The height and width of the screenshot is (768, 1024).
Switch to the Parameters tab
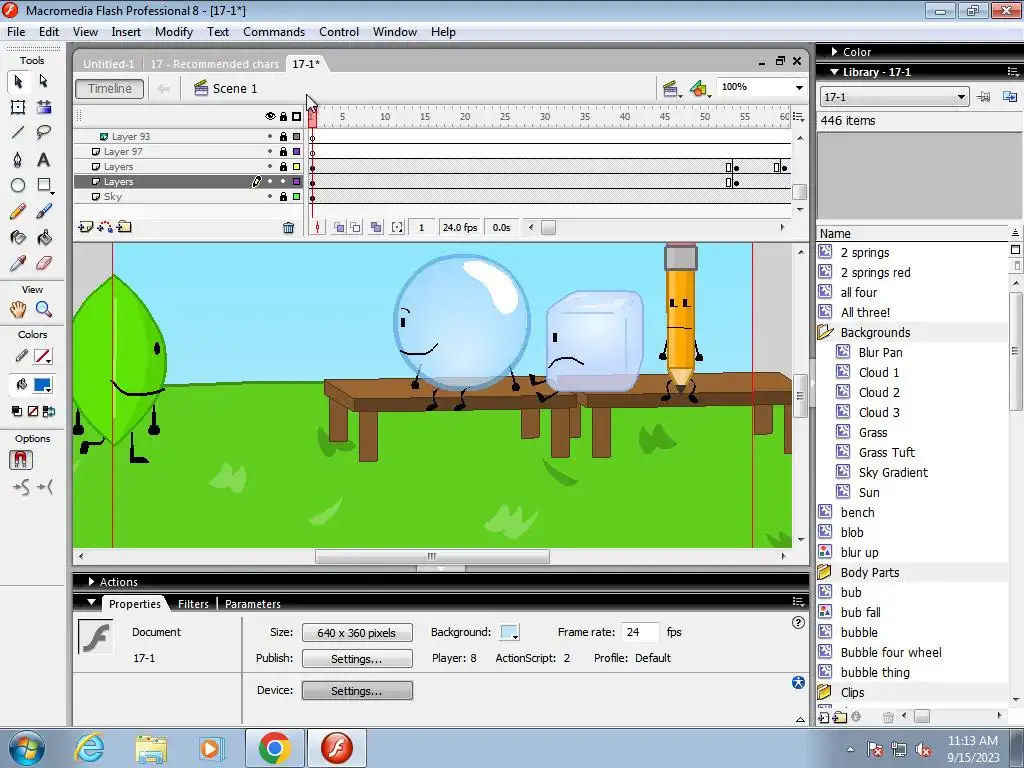coord(253,604)
